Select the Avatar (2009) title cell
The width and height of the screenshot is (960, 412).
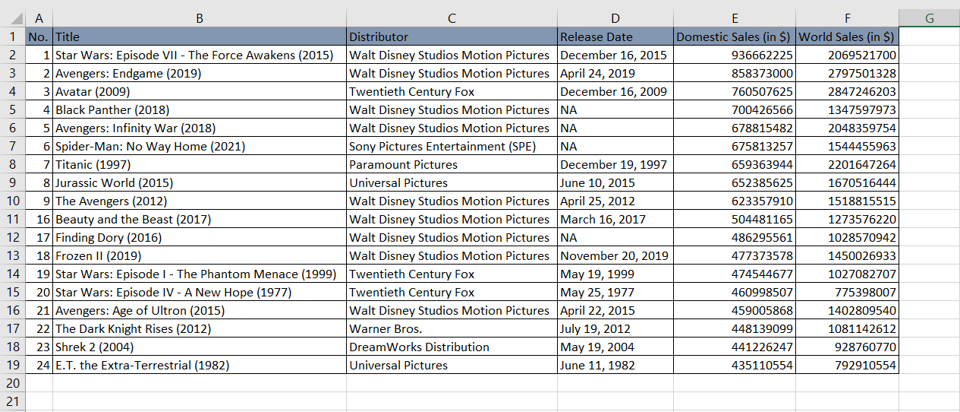[200, 92]
